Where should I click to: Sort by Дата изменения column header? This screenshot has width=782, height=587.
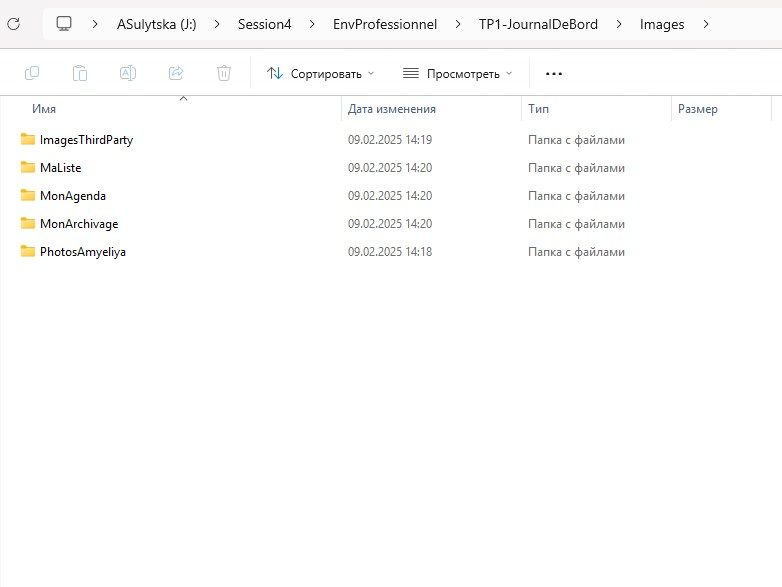(x=392, y=109)
